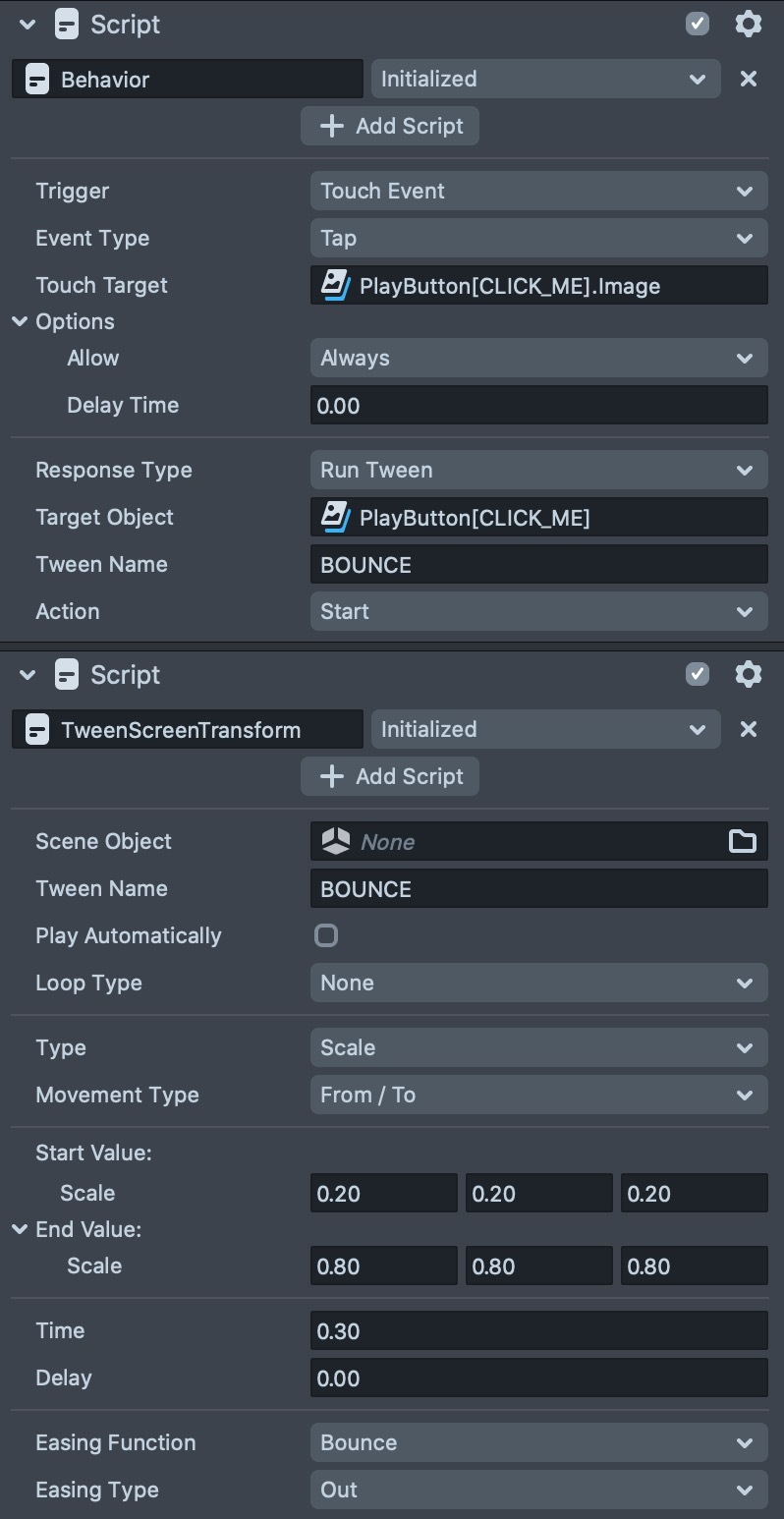The image size is (784, 1519).
Task: Open the Behavior script component settings gear
Action: (x=748, y=24)
